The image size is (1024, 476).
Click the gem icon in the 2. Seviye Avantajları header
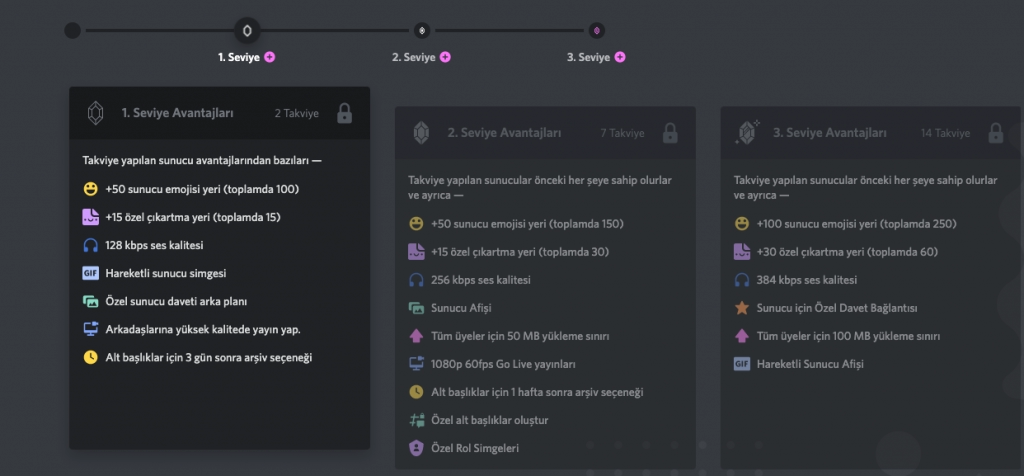pyautogui.click(x=421, y=133)
